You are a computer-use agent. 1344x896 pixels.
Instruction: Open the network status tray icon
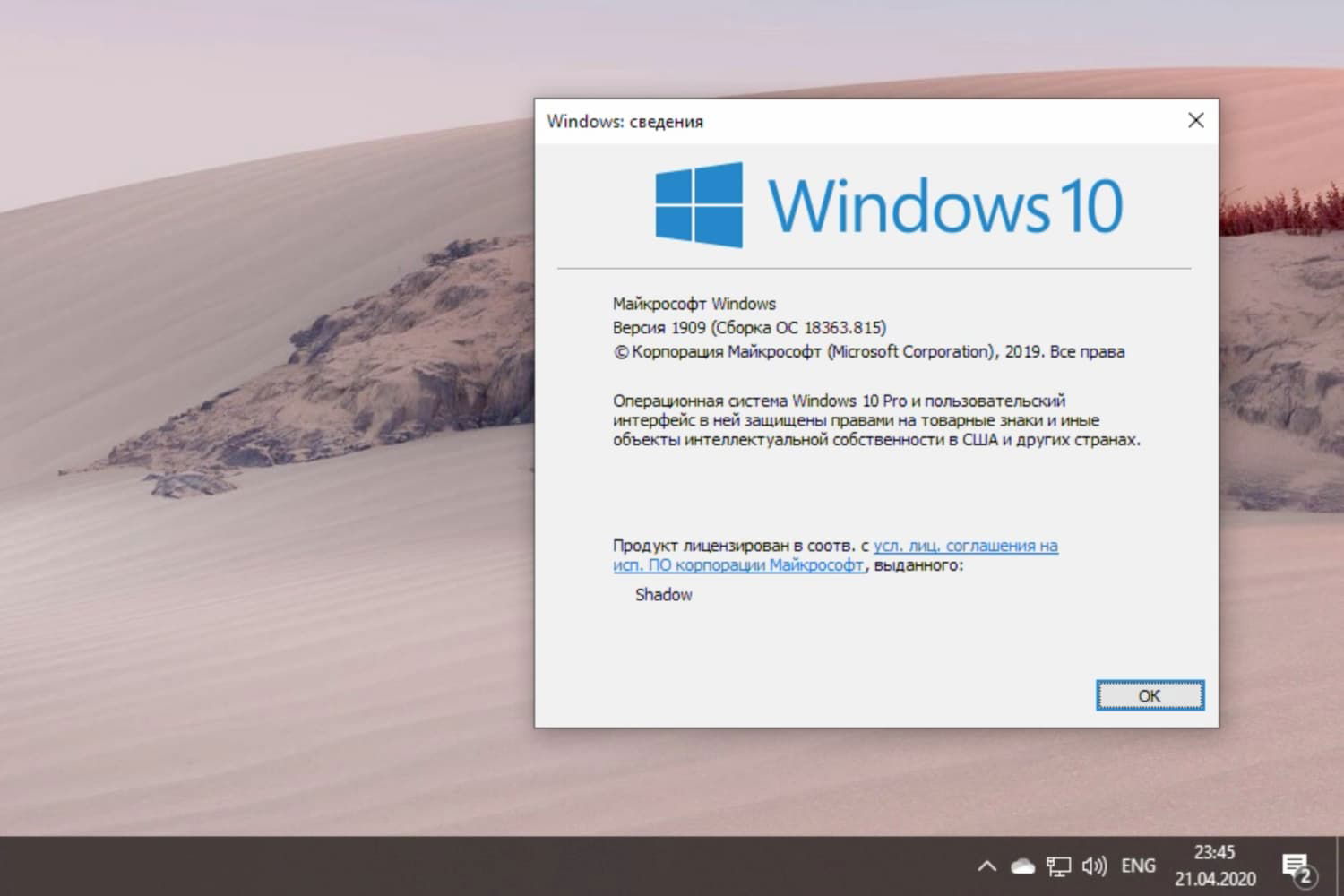(1058, 866)
